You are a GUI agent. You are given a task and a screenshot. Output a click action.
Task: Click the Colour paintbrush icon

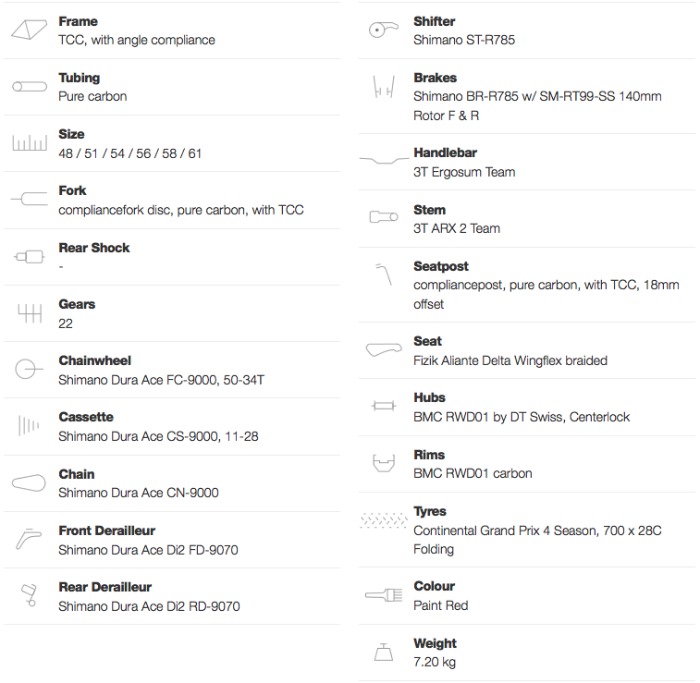[384, 595]
